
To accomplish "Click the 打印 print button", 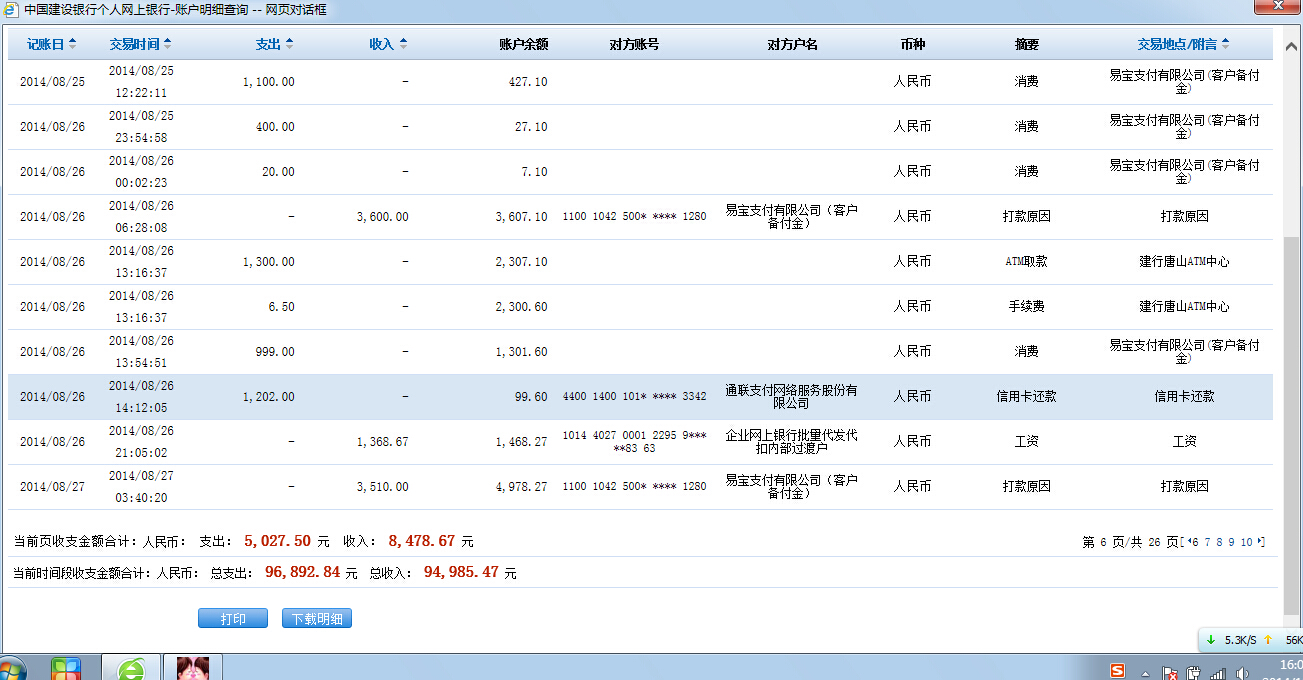I will coord(233,619).
